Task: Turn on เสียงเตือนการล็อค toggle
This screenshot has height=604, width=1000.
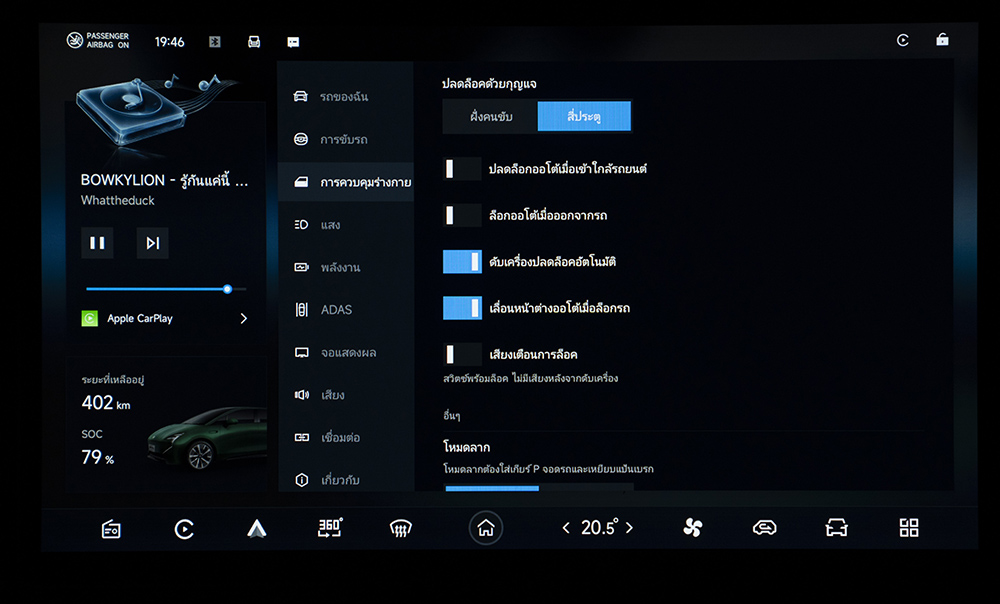Action: 462,354
